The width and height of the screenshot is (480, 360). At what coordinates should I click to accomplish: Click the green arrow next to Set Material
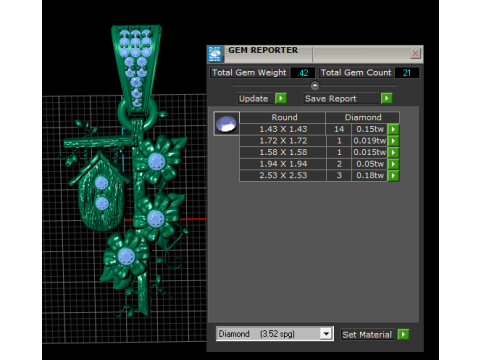point(403,334)
